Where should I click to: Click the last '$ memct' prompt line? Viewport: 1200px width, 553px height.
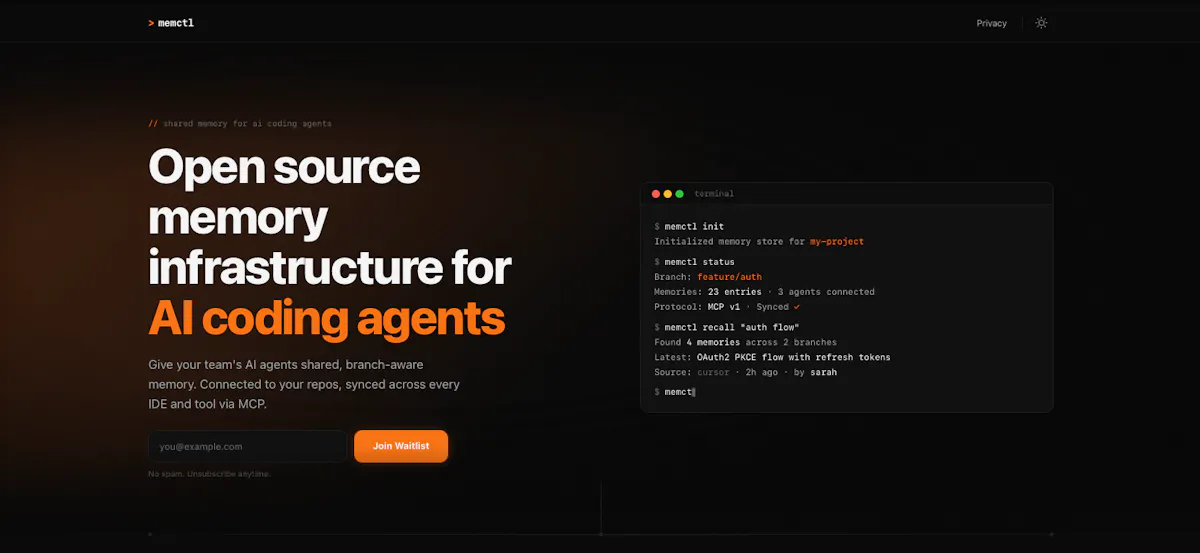pos(674,392)
